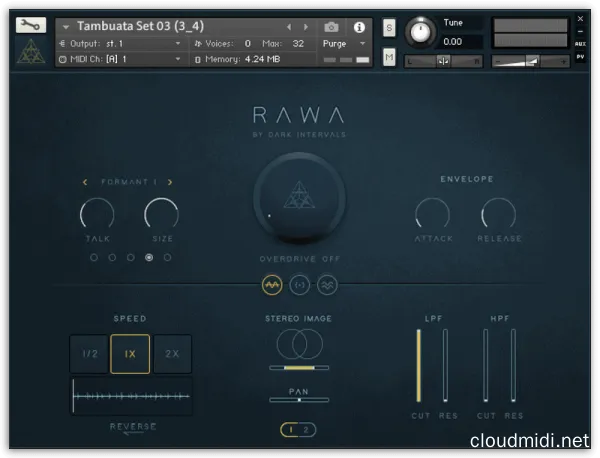The width and height of the screenshot is (600, 458).
Task: Adjust the envelope Attack knob
Action: (433, 214)
